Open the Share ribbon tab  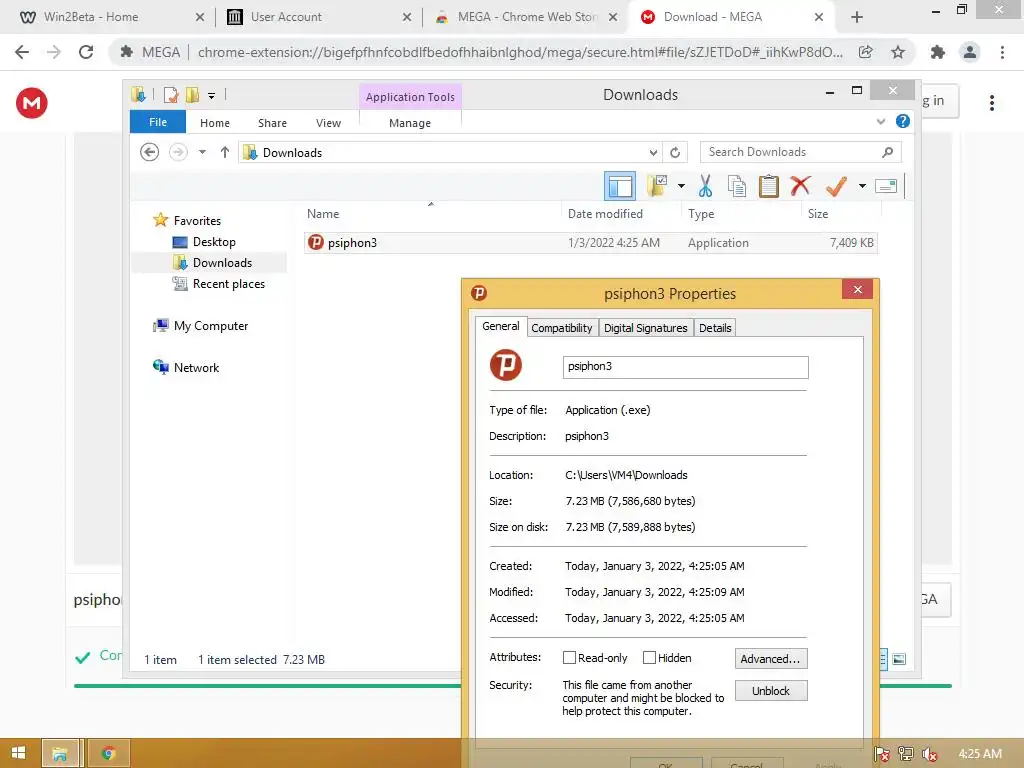point(272,123)
